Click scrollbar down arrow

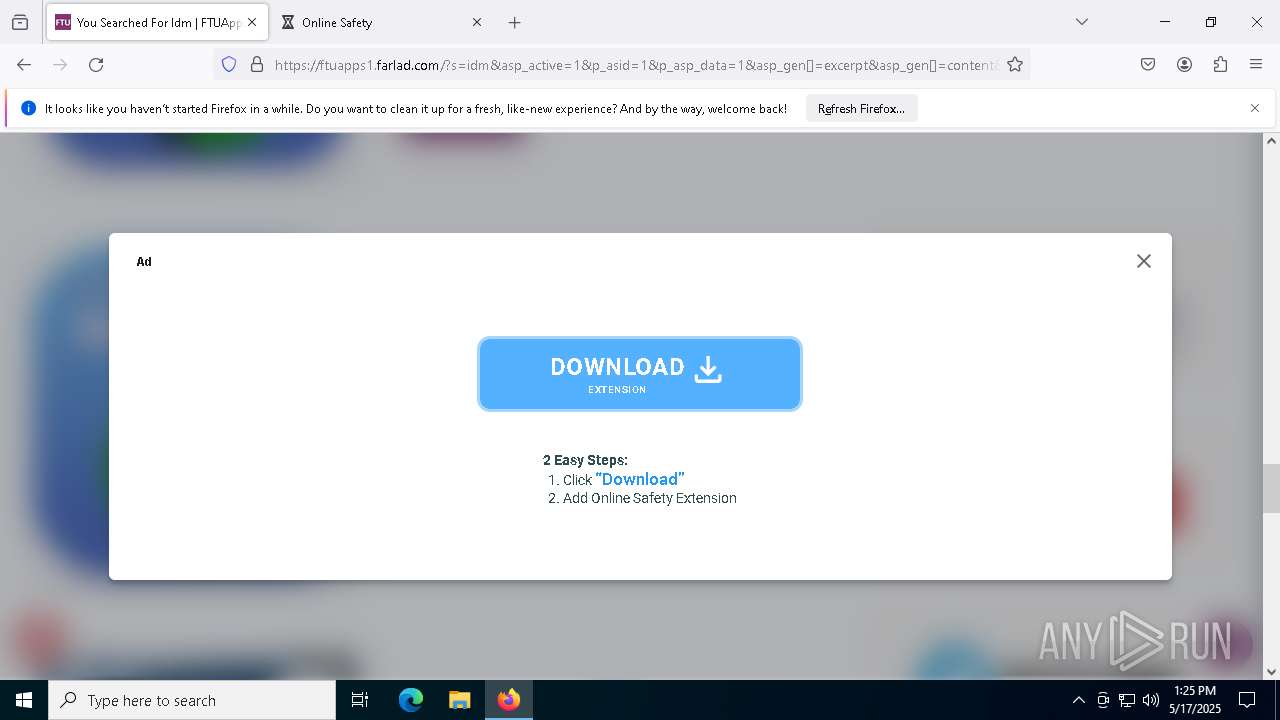pos(1271,672)
